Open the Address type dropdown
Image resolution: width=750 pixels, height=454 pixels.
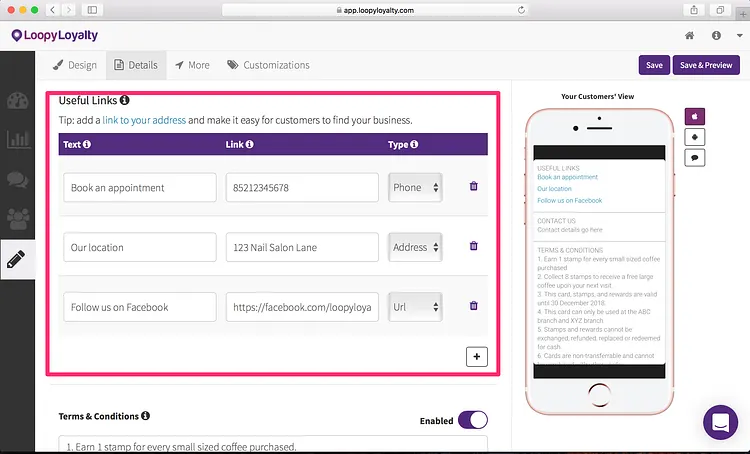coord(415,247)
